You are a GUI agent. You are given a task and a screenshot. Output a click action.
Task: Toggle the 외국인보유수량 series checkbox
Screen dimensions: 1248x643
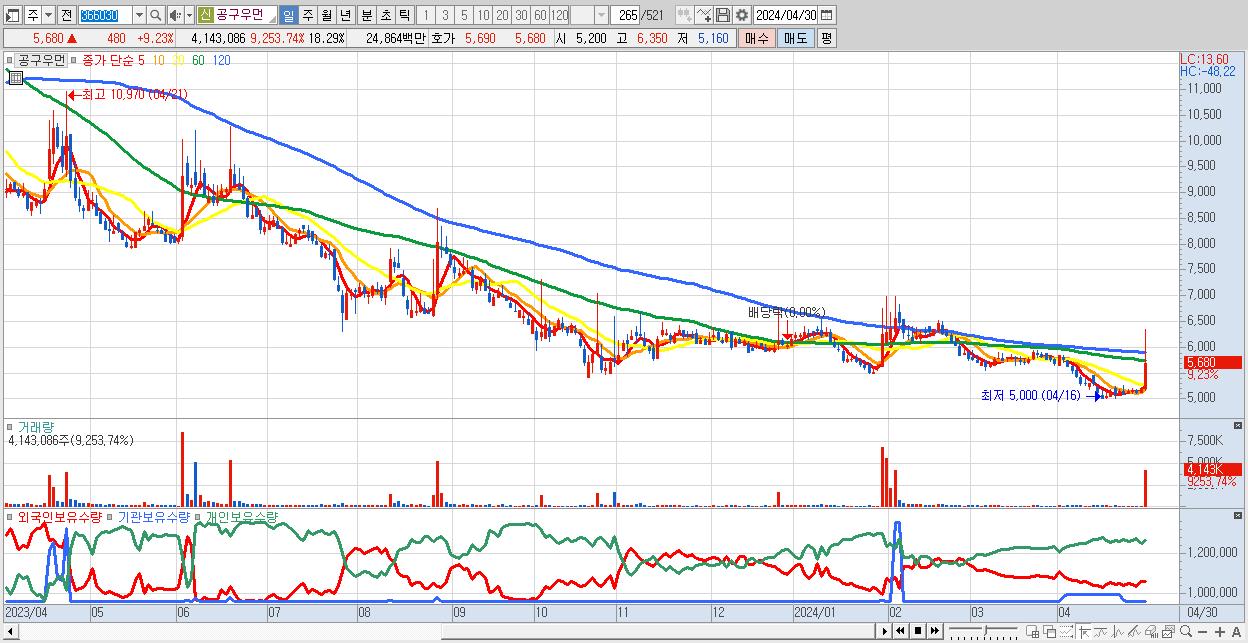click(10, 517)
